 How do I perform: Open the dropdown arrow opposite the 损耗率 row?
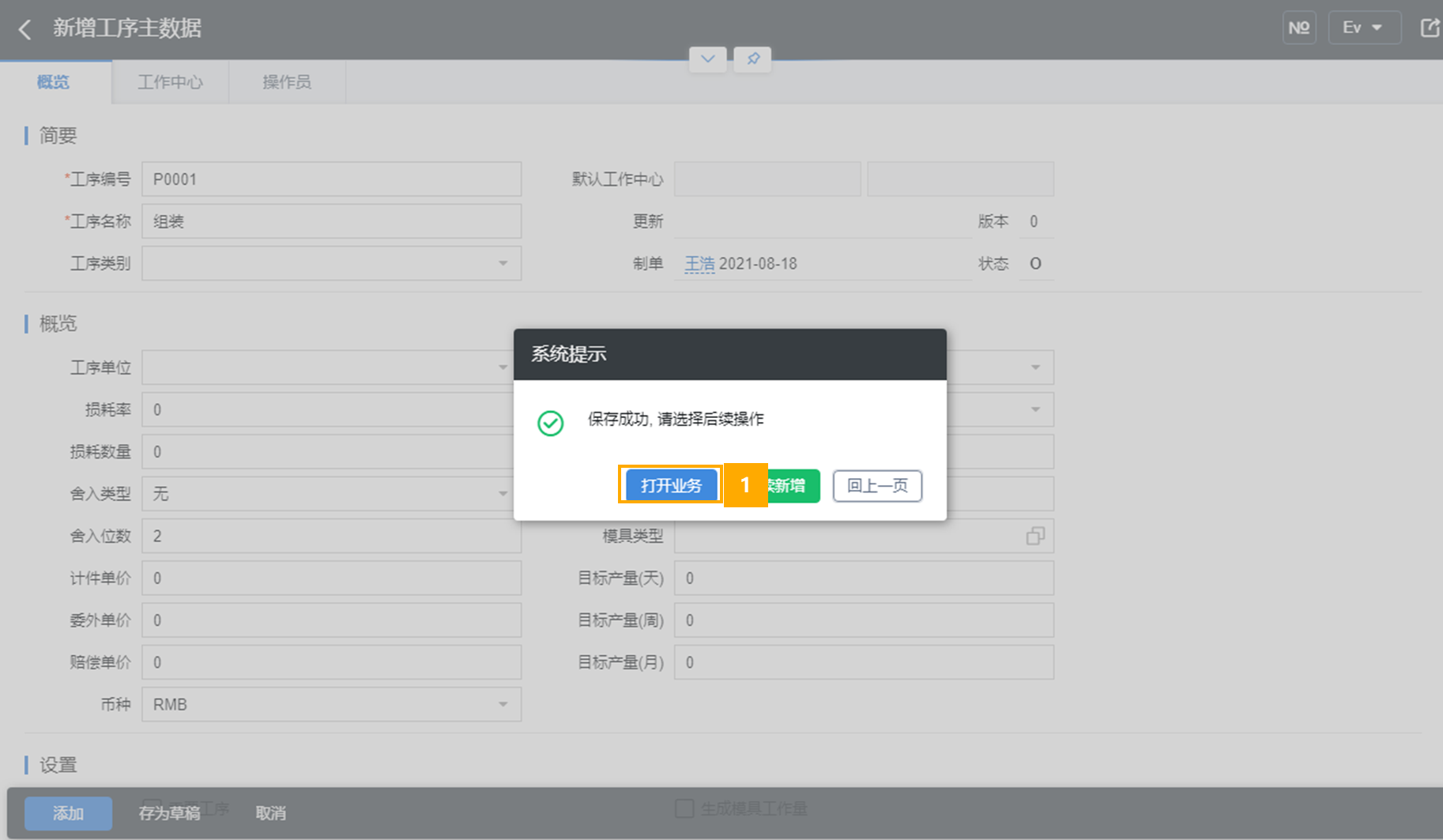click(x=1035, y=409)
